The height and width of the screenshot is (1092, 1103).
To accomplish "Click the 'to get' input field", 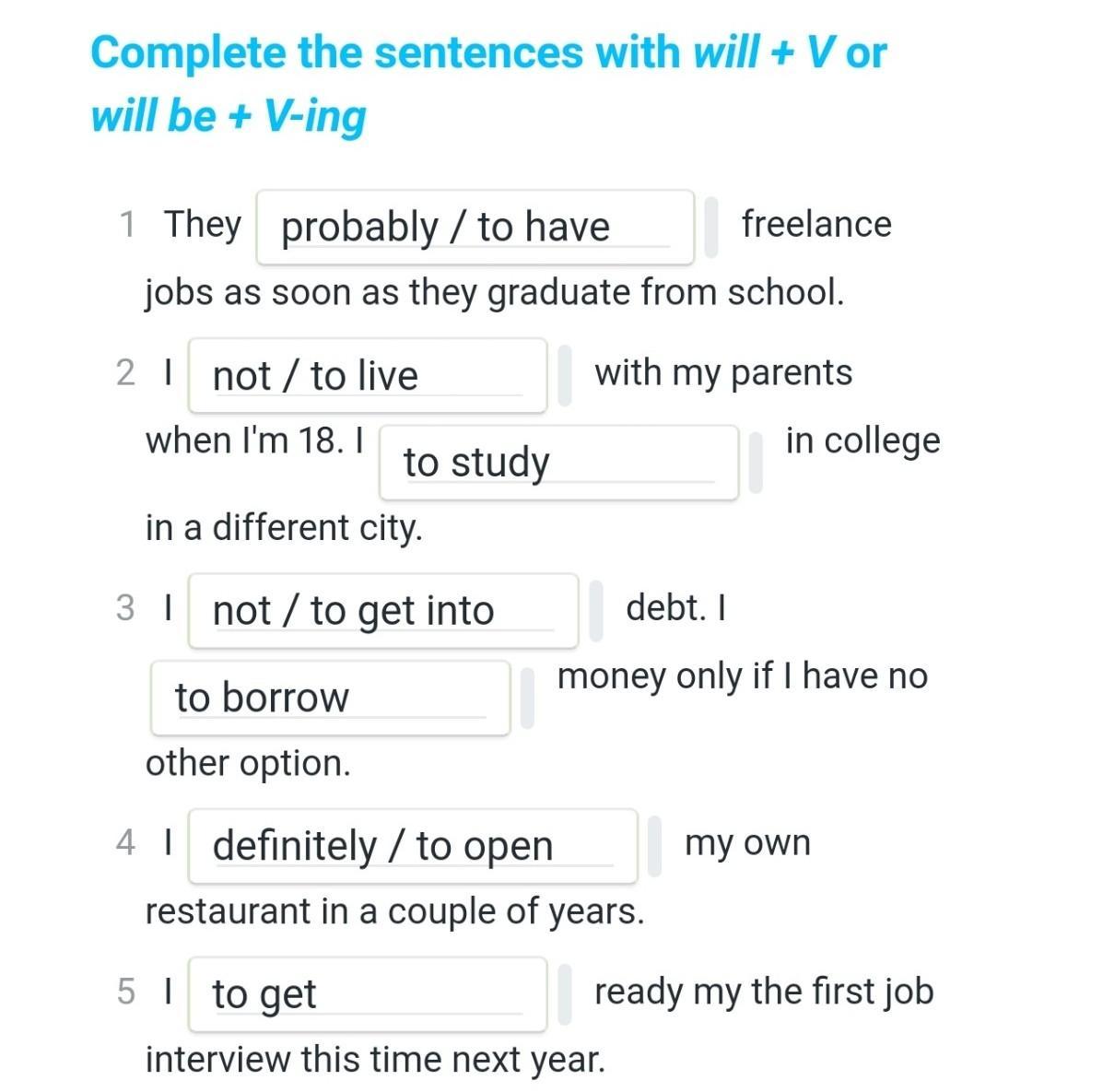I will tap(368, 995).
